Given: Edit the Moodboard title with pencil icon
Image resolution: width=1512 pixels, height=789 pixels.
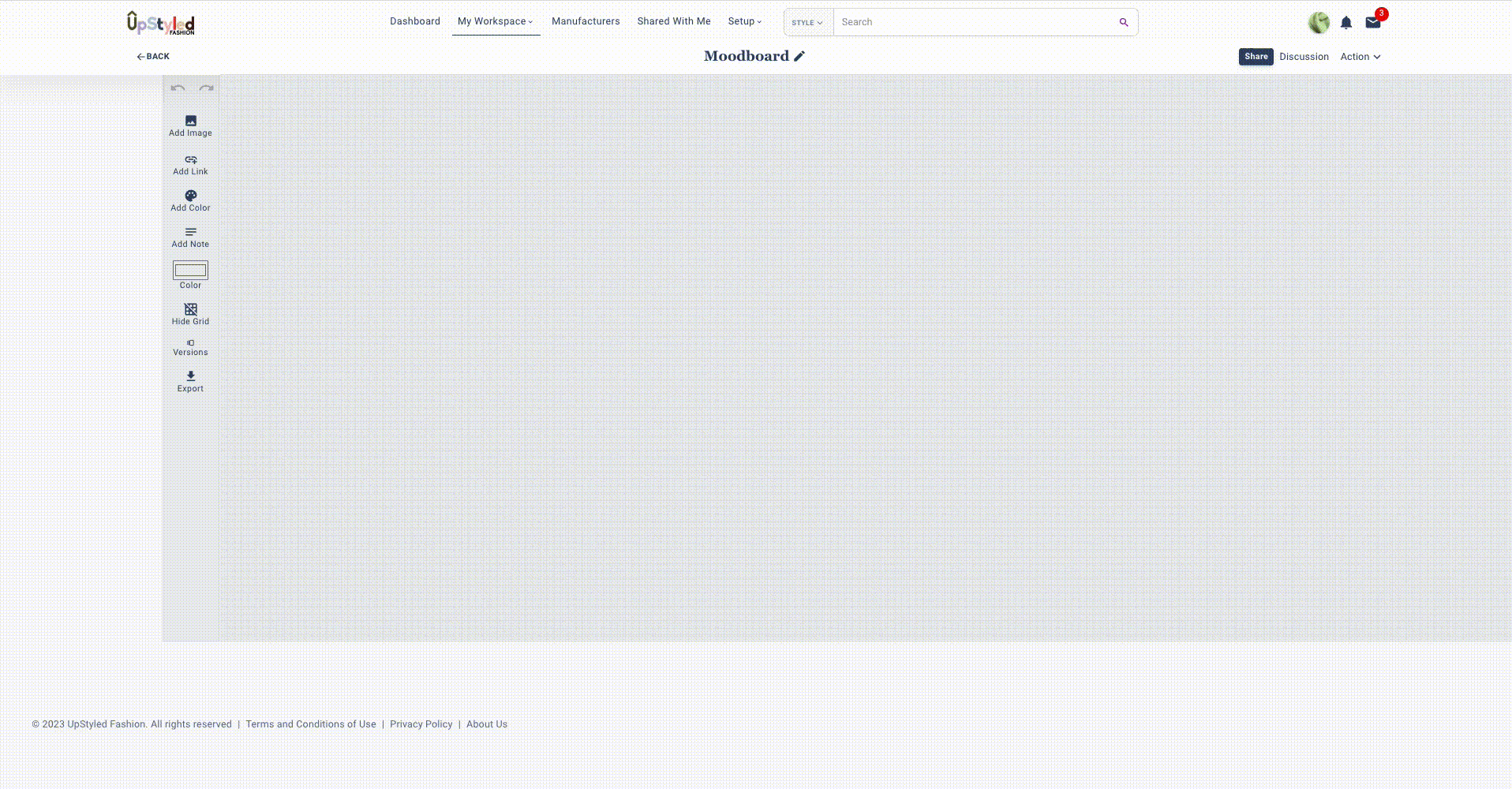Looking at the screenshot, I should click(799, 56).
